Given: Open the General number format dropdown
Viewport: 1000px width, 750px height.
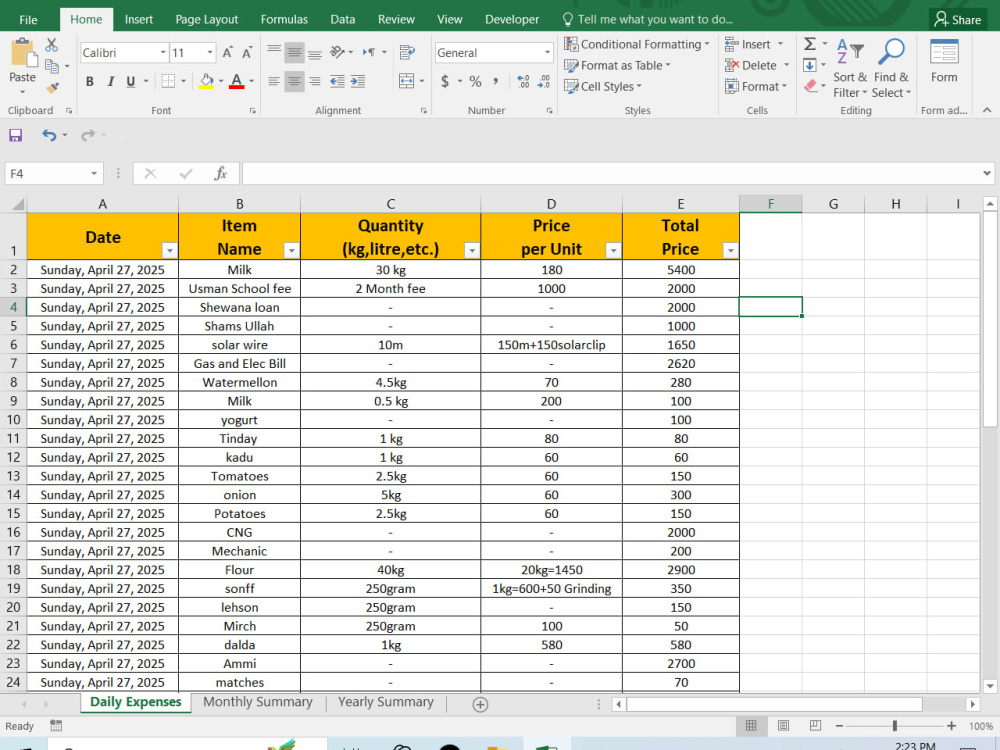Looking at the screenshot, I should click(x=547, y=52).
